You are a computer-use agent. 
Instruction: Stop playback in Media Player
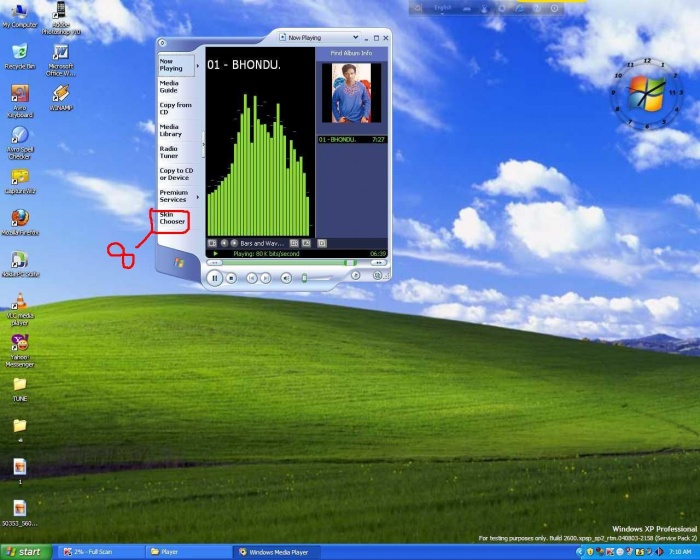pyautogui.click(x=231, y=278)
